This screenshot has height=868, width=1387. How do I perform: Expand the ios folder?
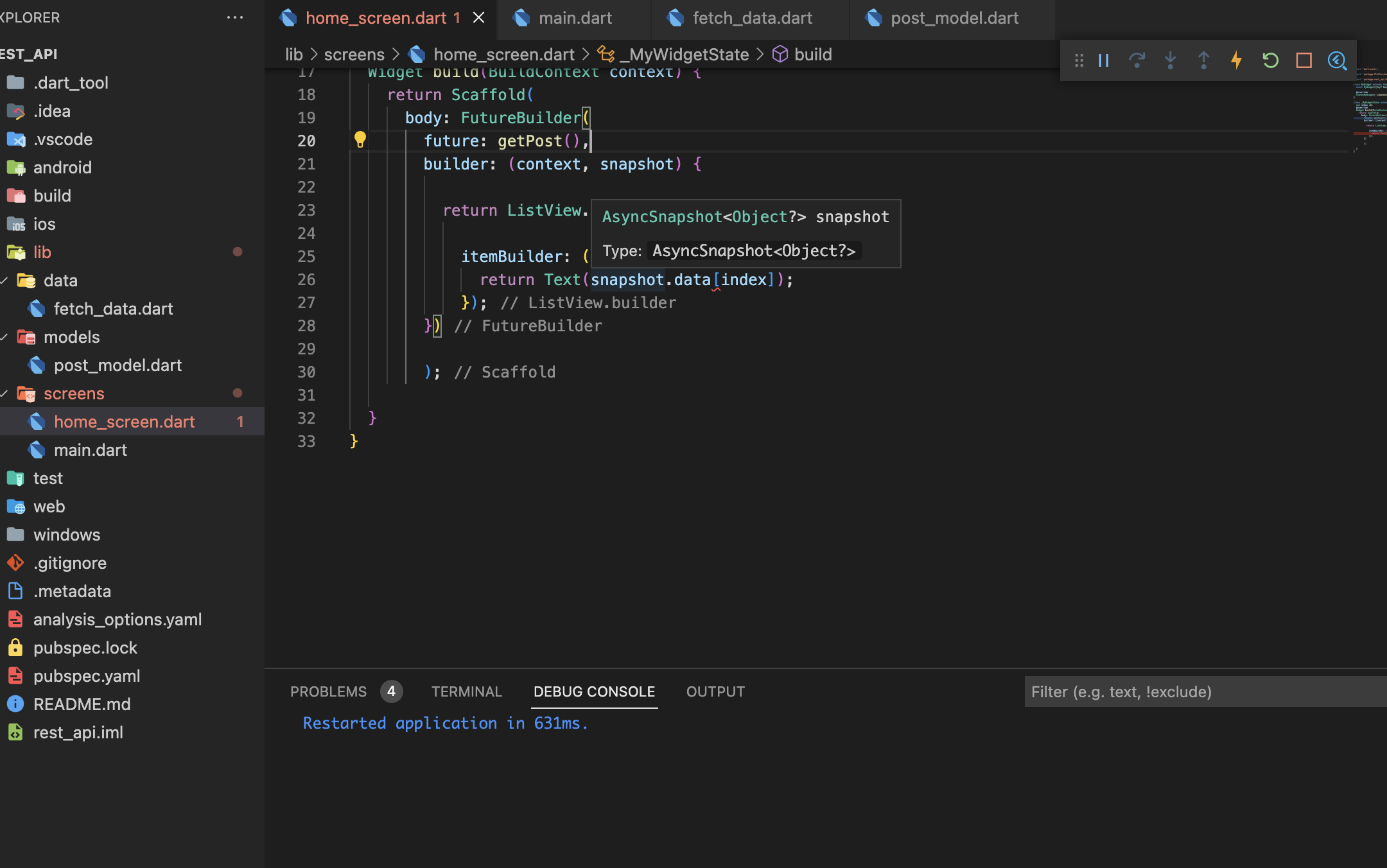(x=132, y=224)
